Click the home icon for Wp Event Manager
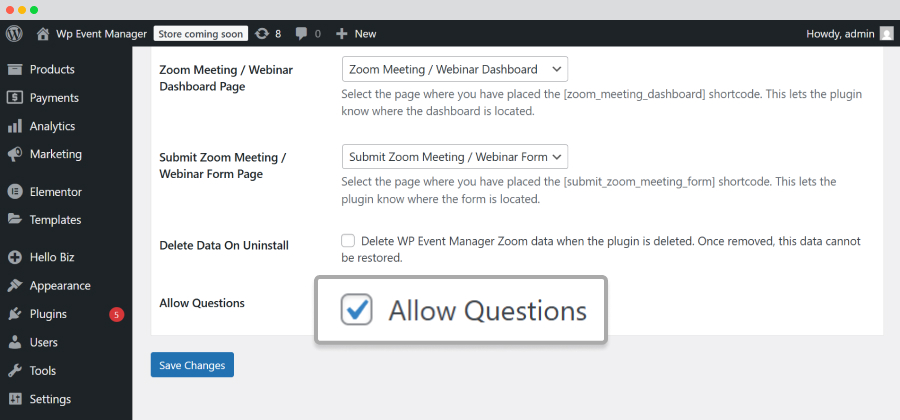Image resolution: width=900 pixels, height=420 pixels. pos(42,34)
